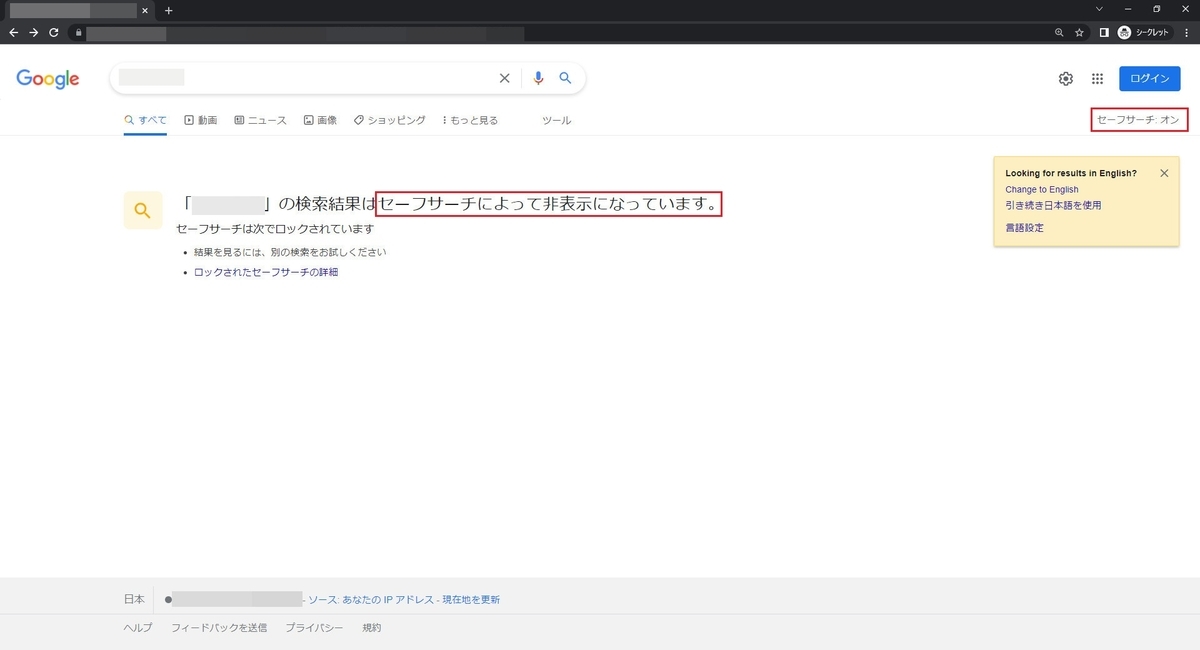This screenshot has width=1200, height=650.
Task: Switch to the 画像 tab
Action: tap(320, 120)
